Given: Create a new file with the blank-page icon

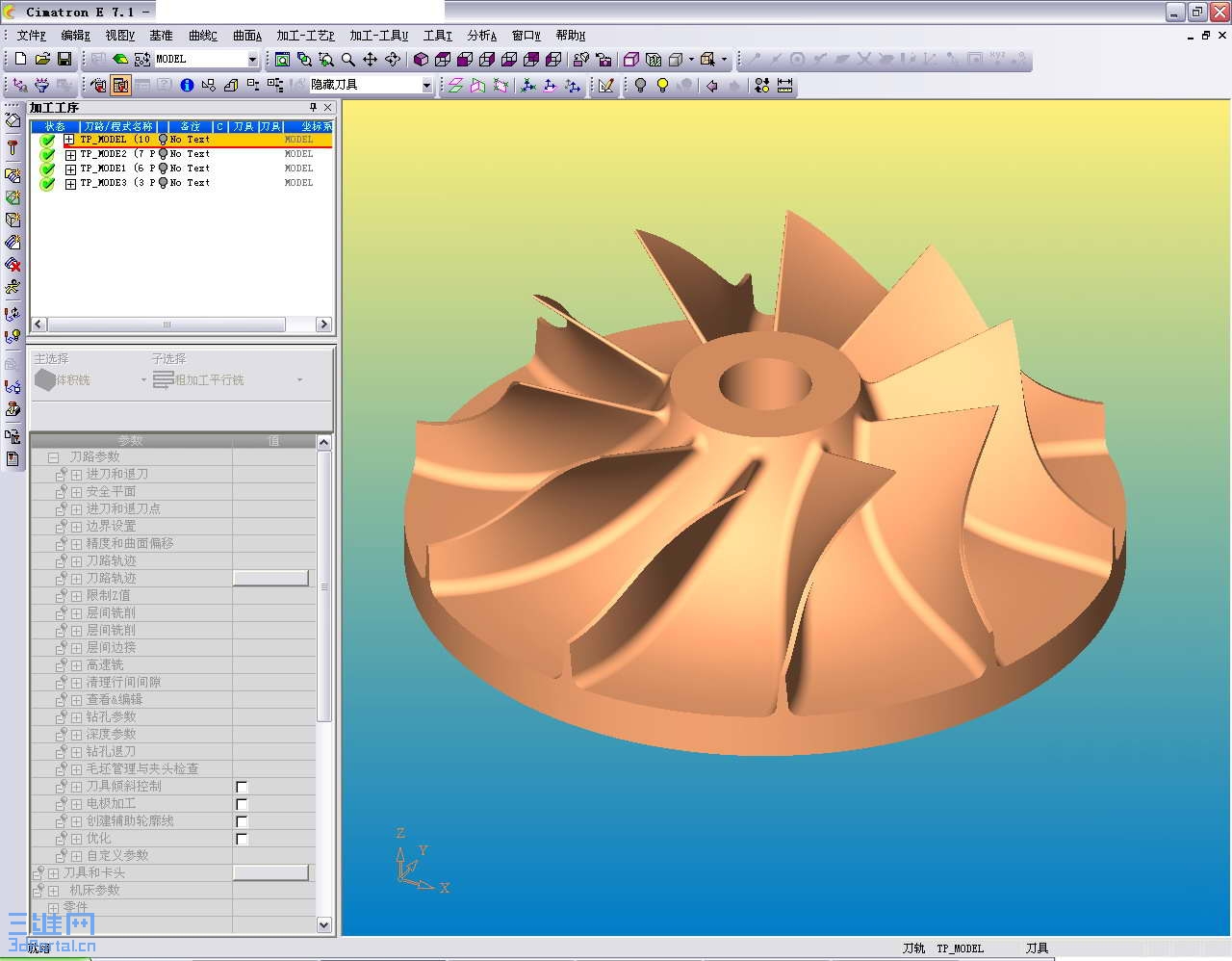Looking at the screenshot, I should [20, 59].
